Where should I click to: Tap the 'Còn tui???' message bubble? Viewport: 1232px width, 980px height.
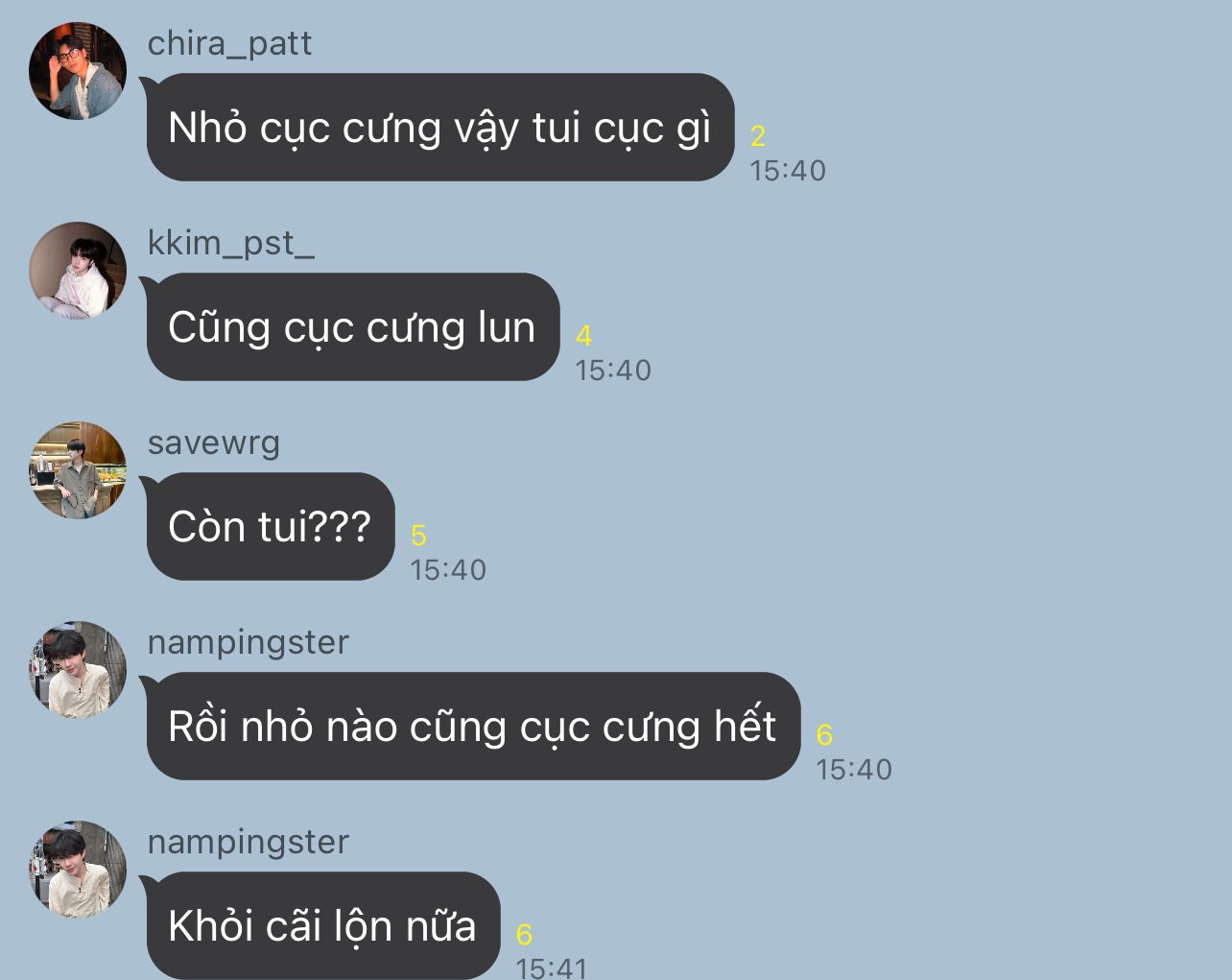270,527
